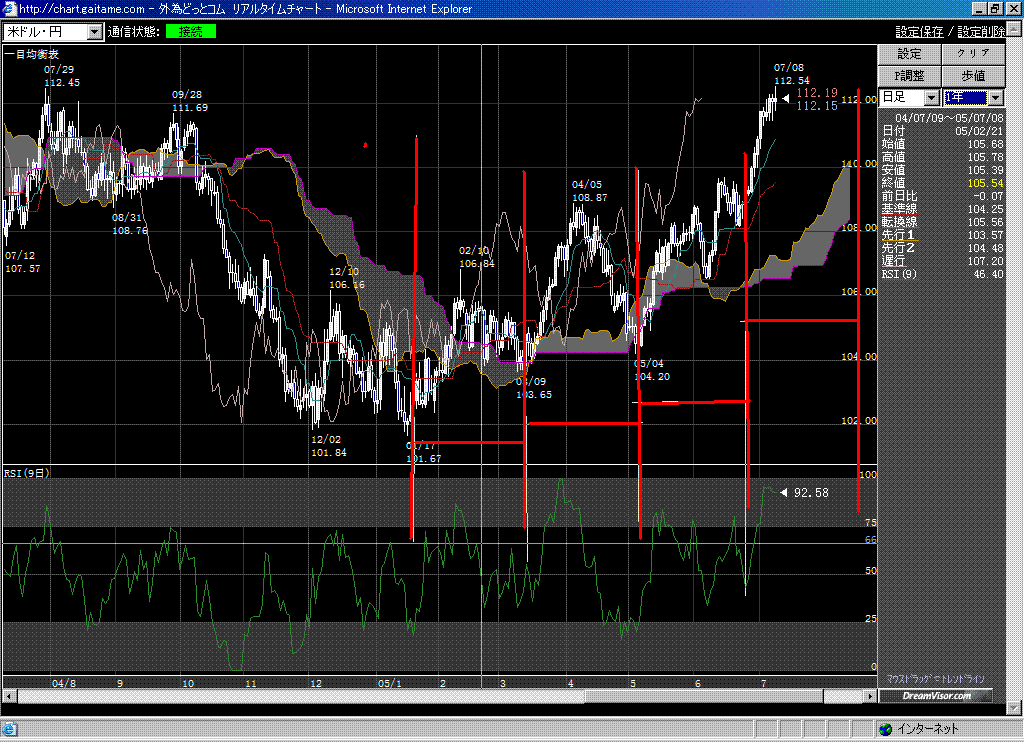Click the 先行2 label in data panel
Screen dimensions: 1024x742
(x=898, y=248)
